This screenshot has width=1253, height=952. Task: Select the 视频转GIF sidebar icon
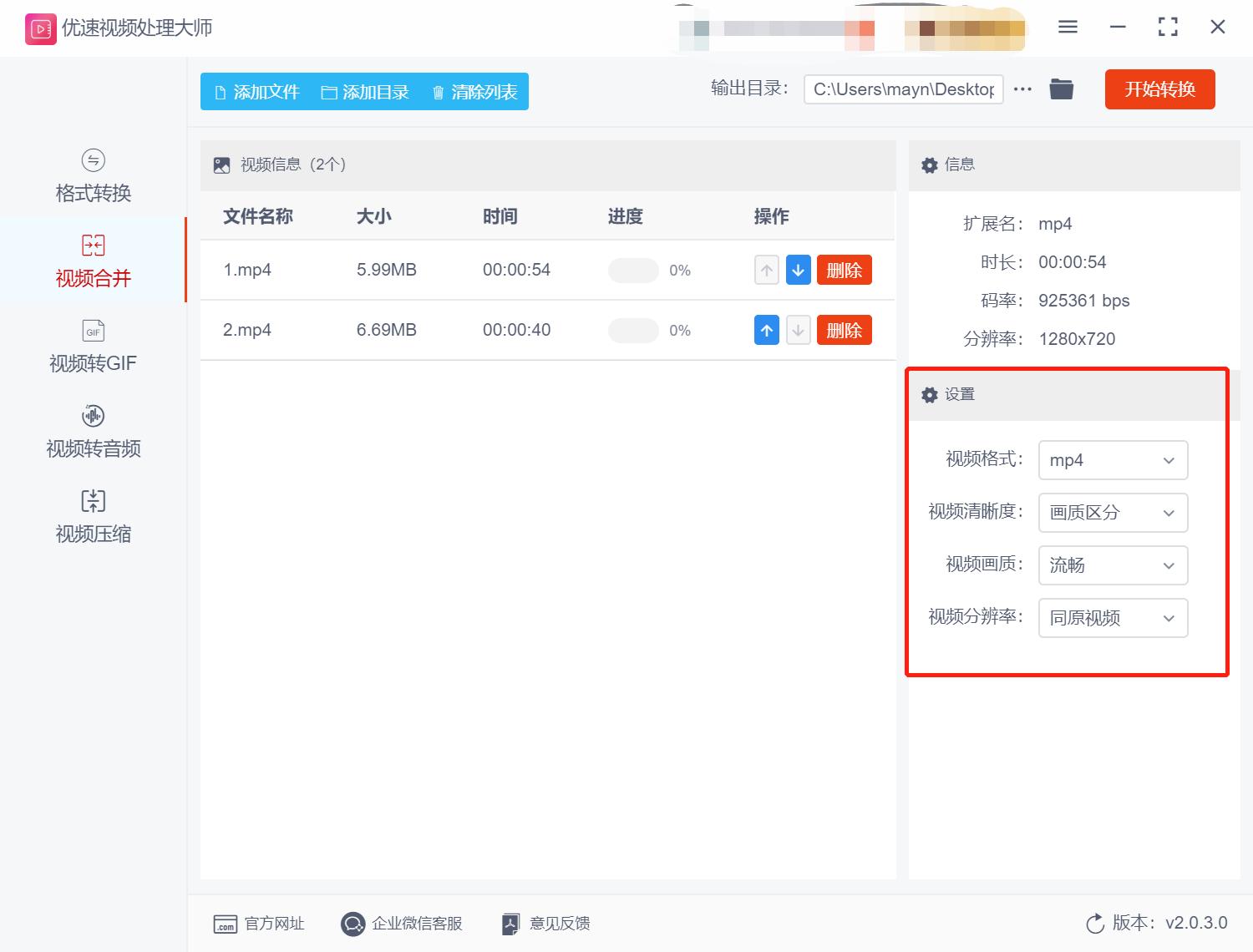[x=92, y=331]
